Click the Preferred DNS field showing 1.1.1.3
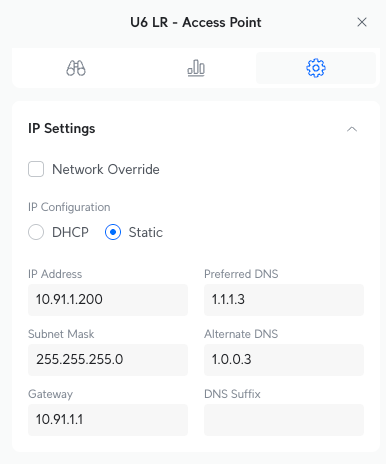This screenshot has height=464, width=386. point(284,300)
